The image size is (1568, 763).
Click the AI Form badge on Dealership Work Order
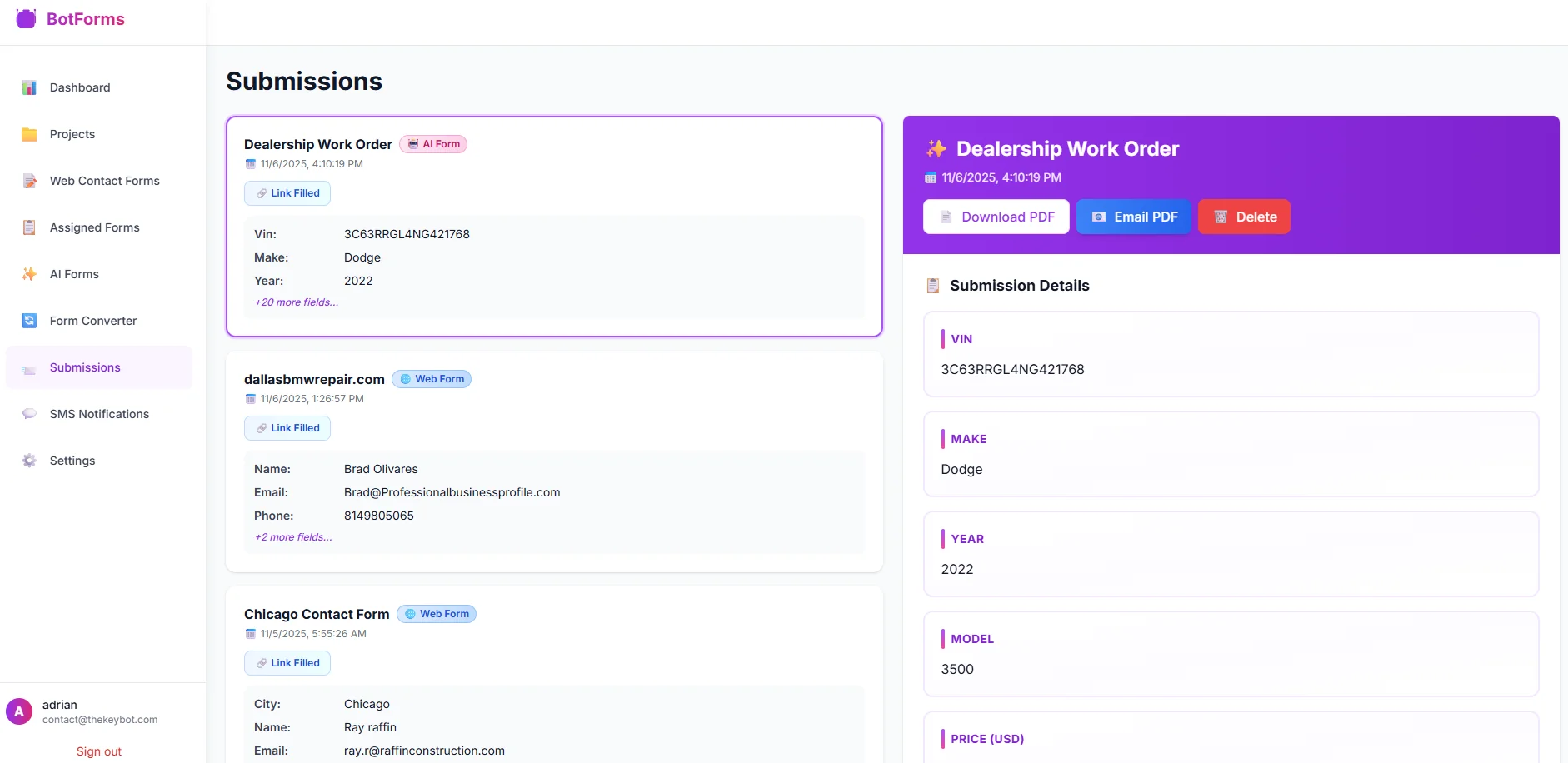click(433, 144)
